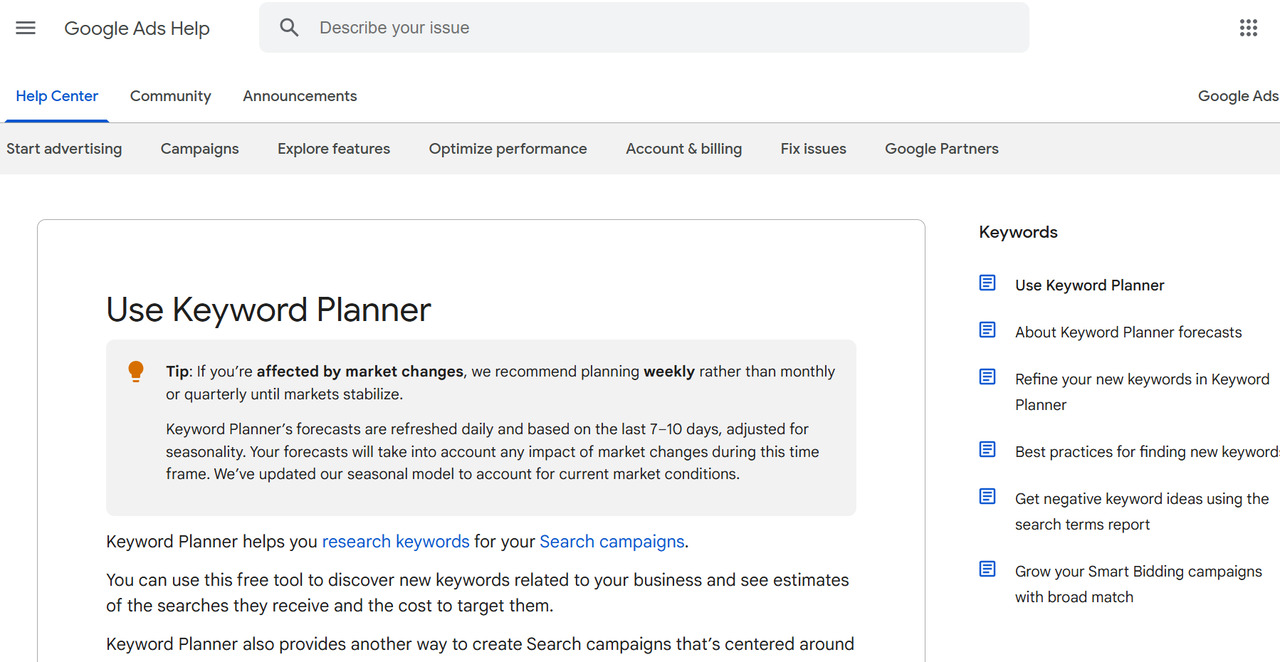1280x662 pixels.
Task: Open the Fix issues menu
Action: 813,149
